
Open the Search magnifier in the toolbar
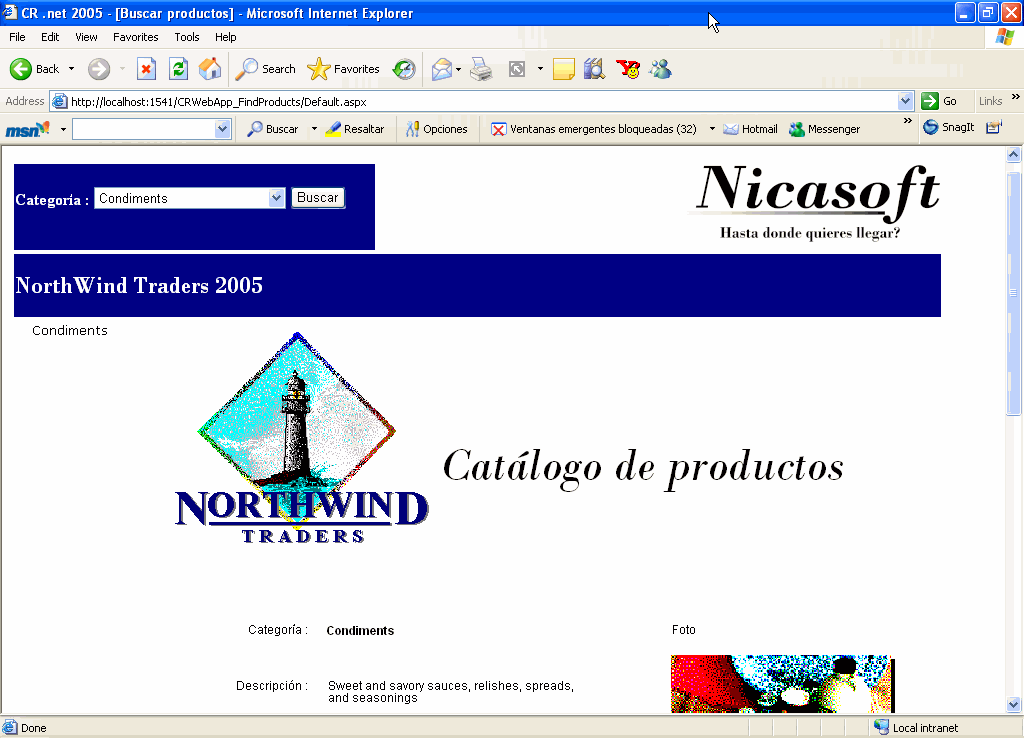(265, 69)
